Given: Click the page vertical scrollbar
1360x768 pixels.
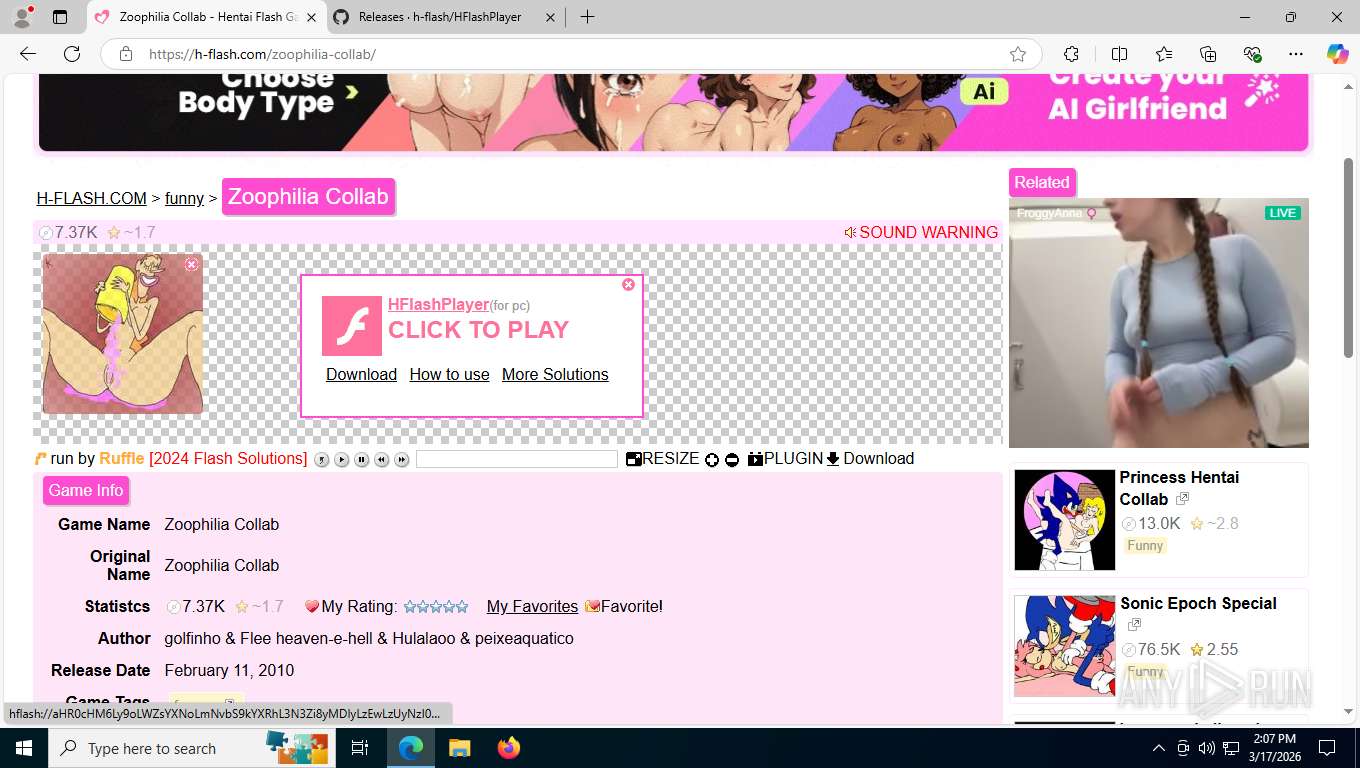Looking at the screenshot, I should [x=1348, y=258].
